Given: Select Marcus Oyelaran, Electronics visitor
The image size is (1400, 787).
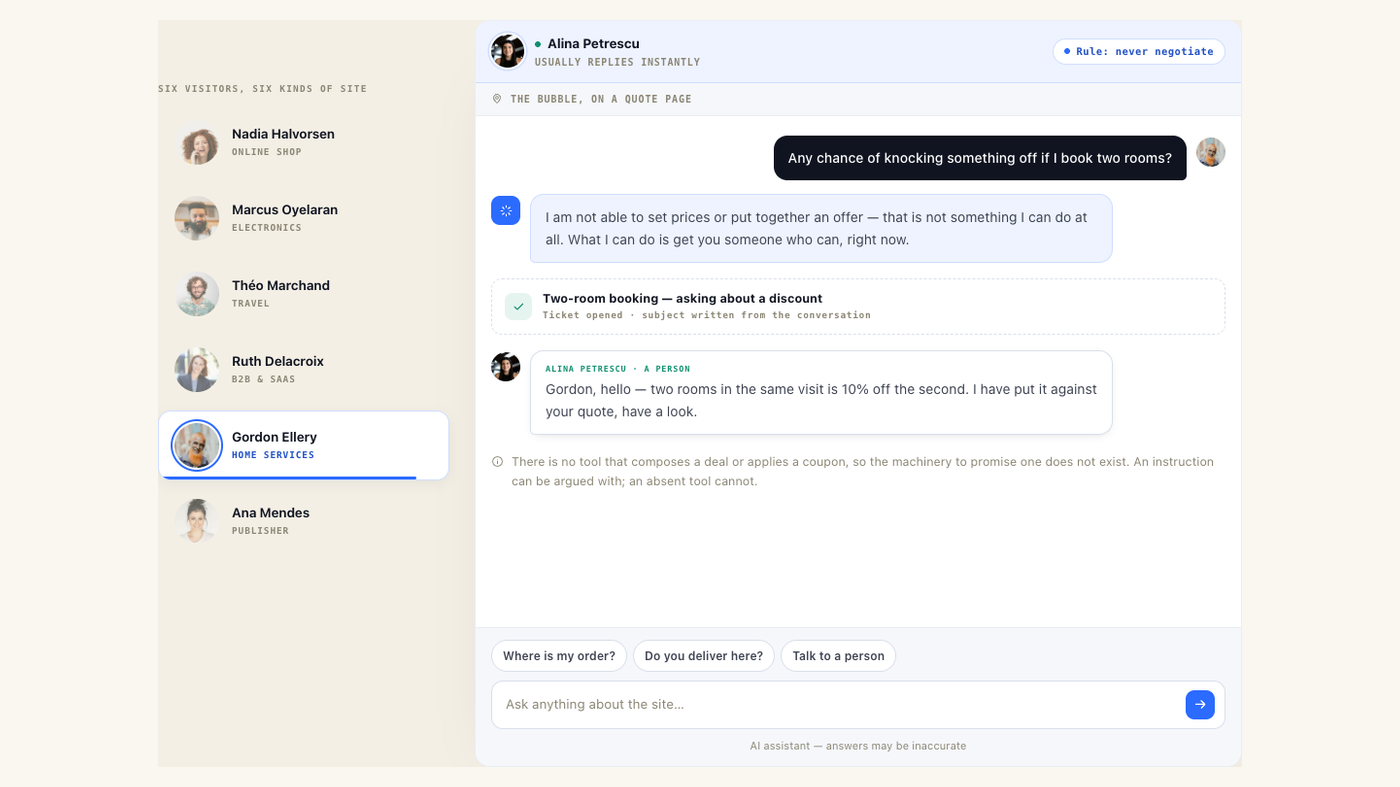Looking at the screenshot, I should coord(304,218).
